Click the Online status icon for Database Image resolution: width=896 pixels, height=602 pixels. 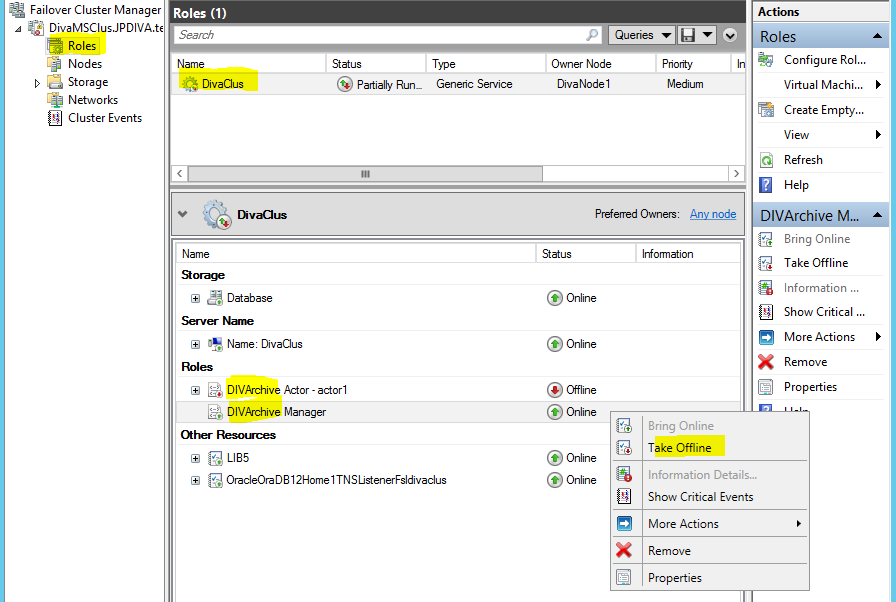(x=554, y=298)
